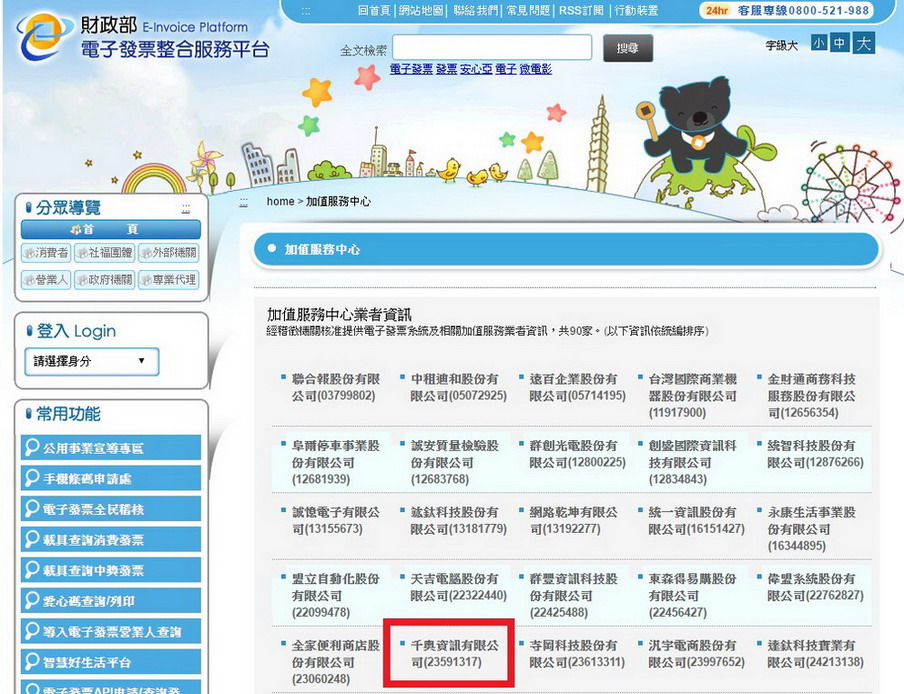Open the 台灣國際商業機器 (11917900) entry

692,395
